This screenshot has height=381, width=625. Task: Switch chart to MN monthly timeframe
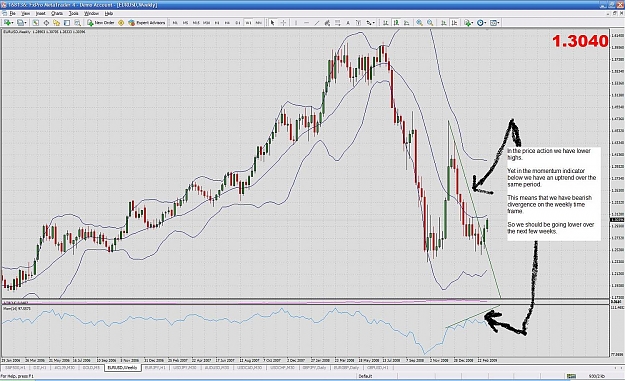(258, 23)
